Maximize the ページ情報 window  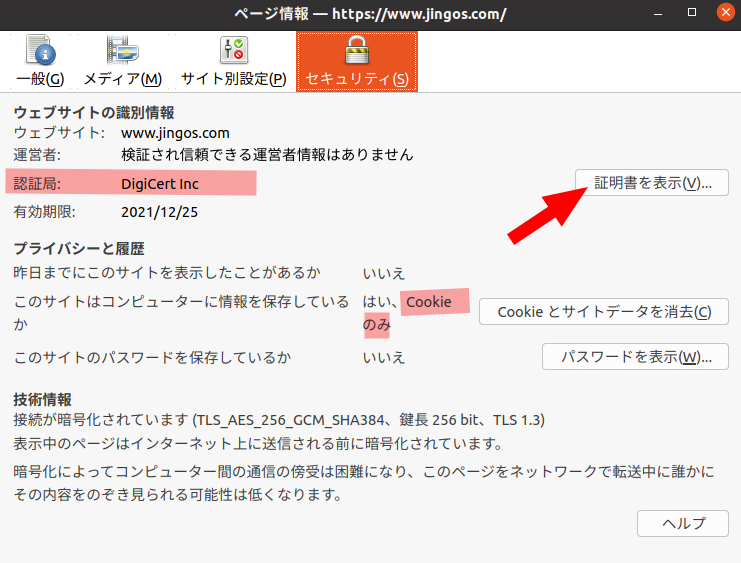tap(692, 13)
